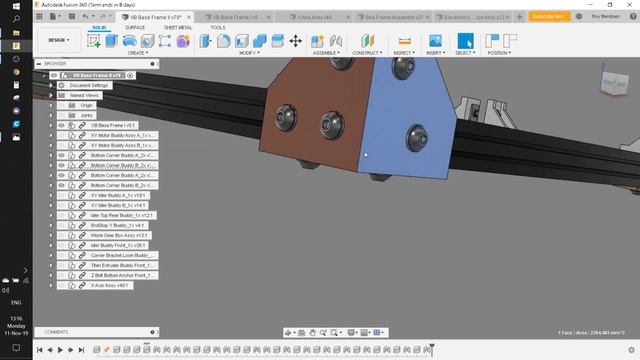Select the Combine tool
The image size is (640, 360).
(260, 41)
